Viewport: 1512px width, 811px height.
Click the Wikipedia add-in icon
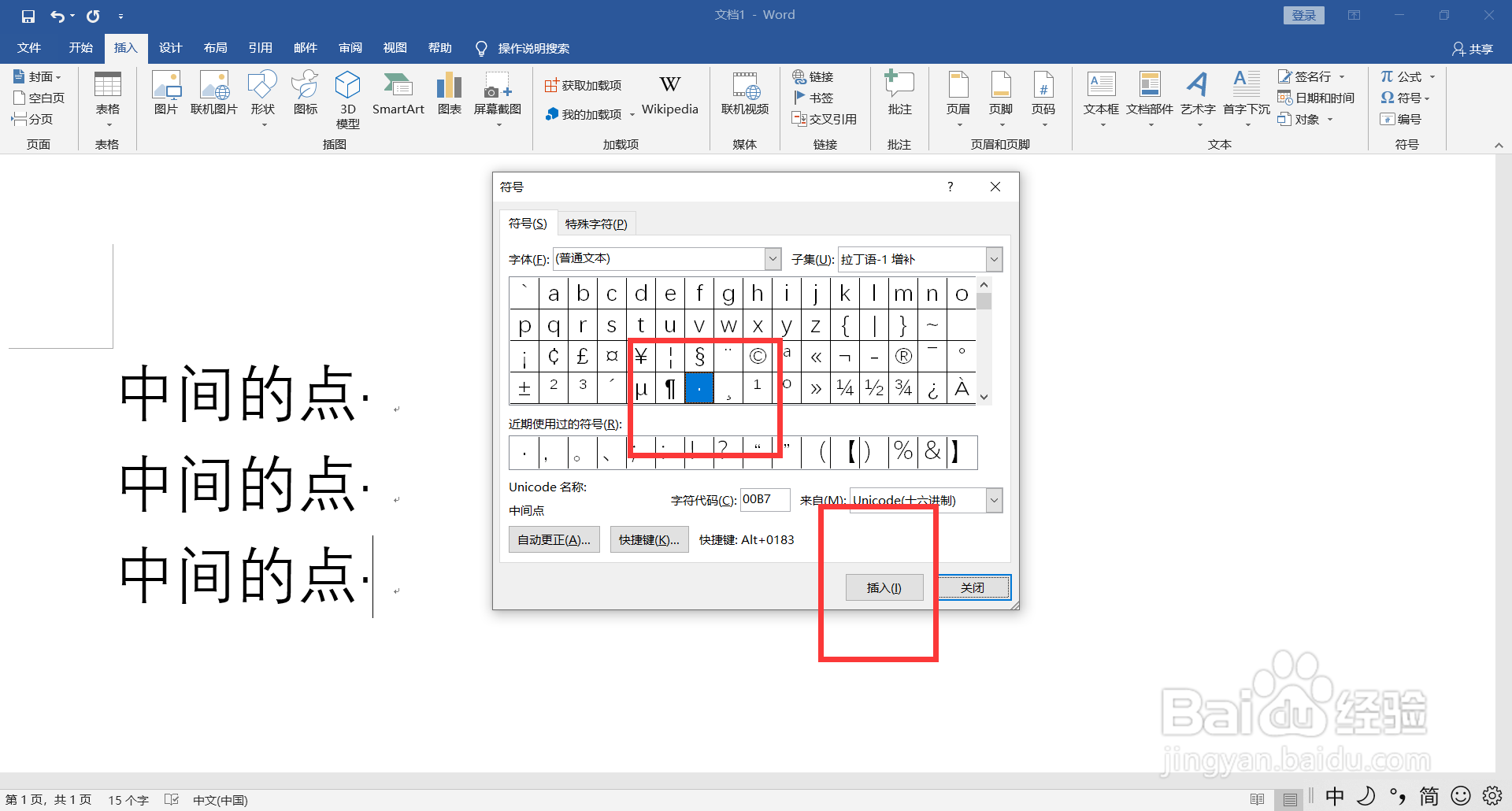point(670,94)
